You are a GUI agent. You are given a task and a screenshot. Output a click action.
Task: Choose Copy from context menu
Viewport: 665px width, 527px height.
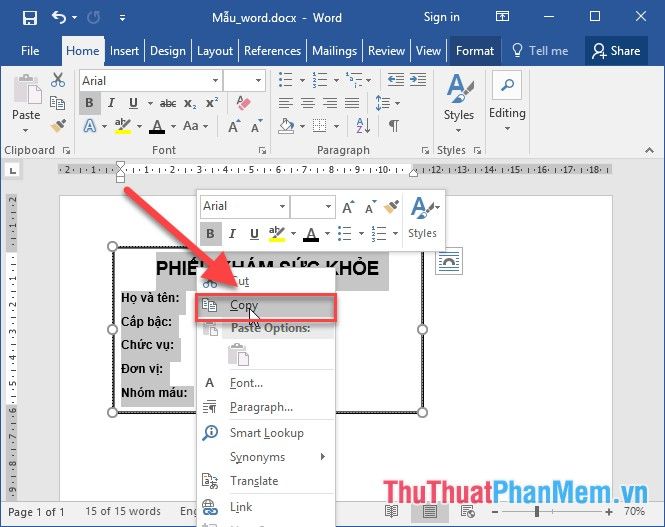point(266,305)
